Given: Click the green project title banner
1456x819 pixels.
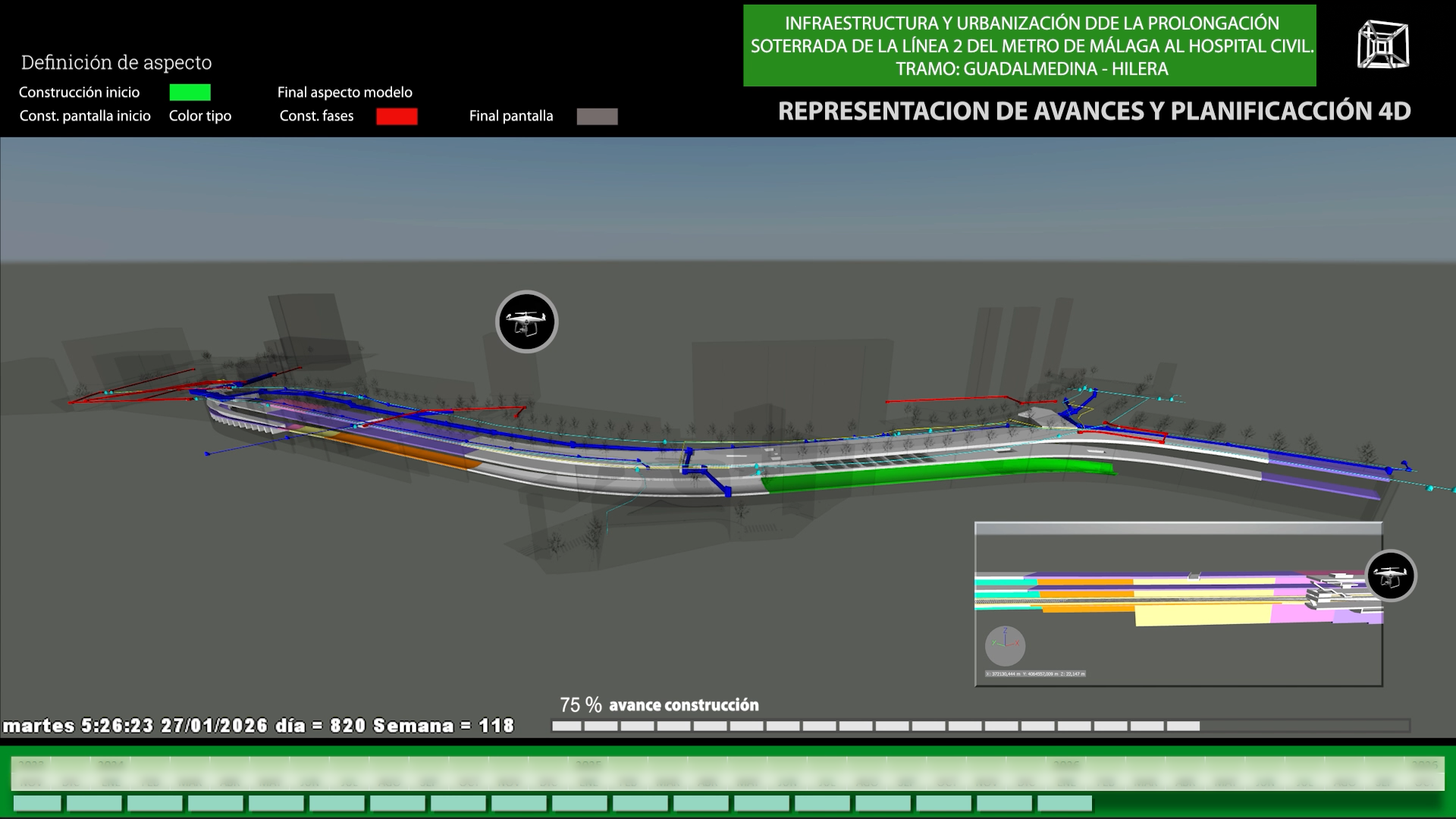Looking at the screenshot, I should pos(1029,45).
